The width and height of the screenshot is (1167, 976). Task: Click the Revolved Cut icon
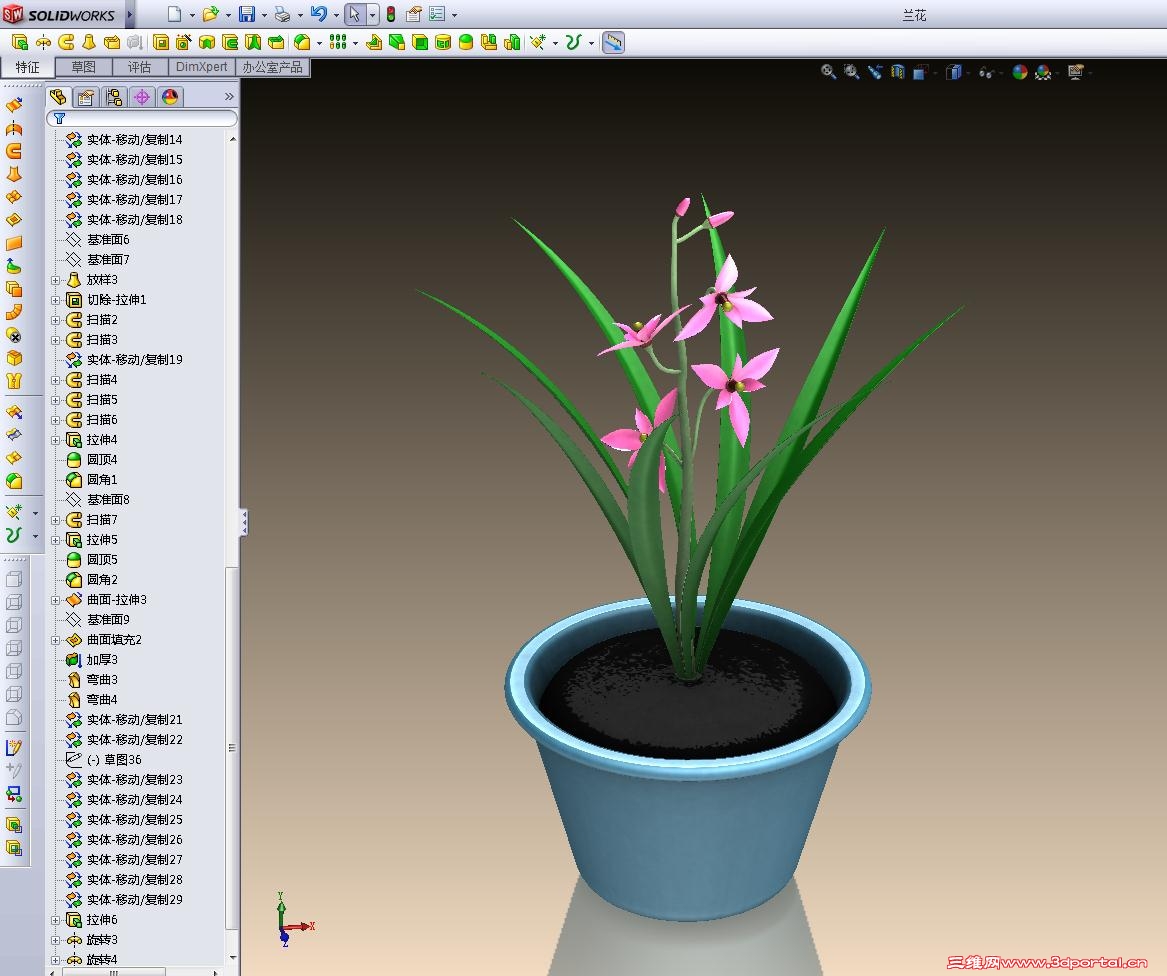(x=207, y=42)
